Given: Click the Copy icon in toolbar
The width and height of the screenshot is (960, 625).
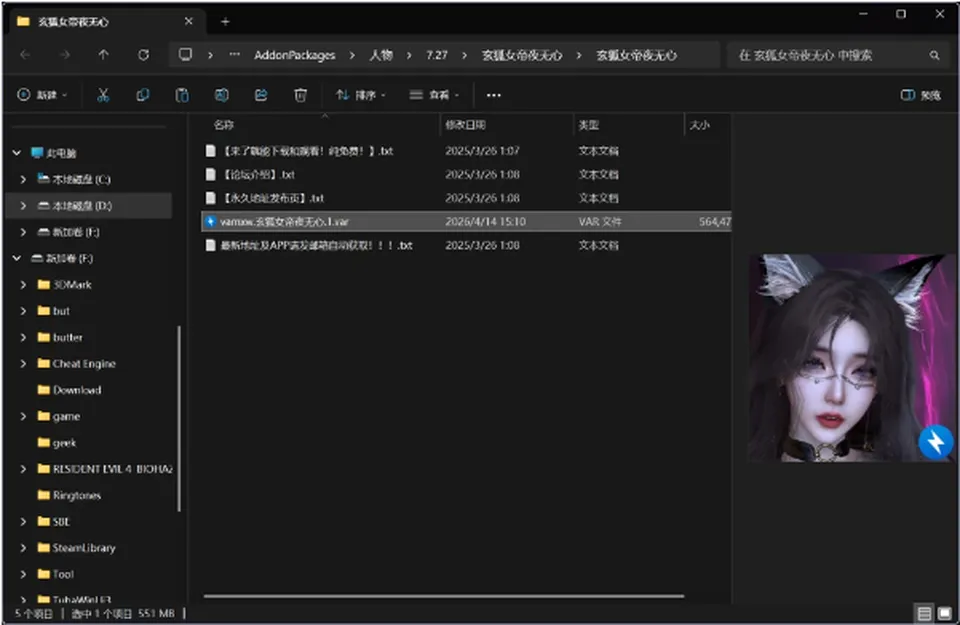Looking at the screenshot, I should (143, 95).
